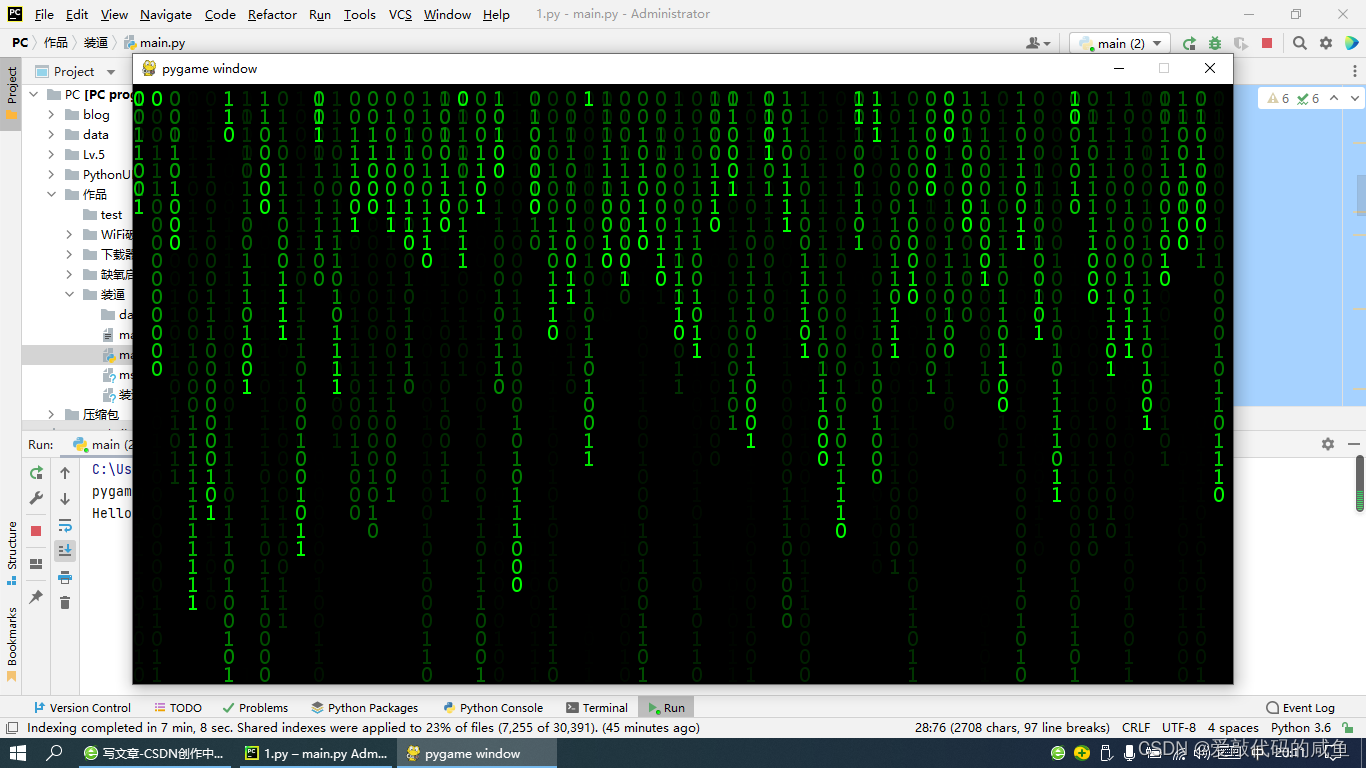1366x768 pixels.
Task: Click the colorful plugin icon at the toolbar's end
Action: click(x=1351, y=43)
